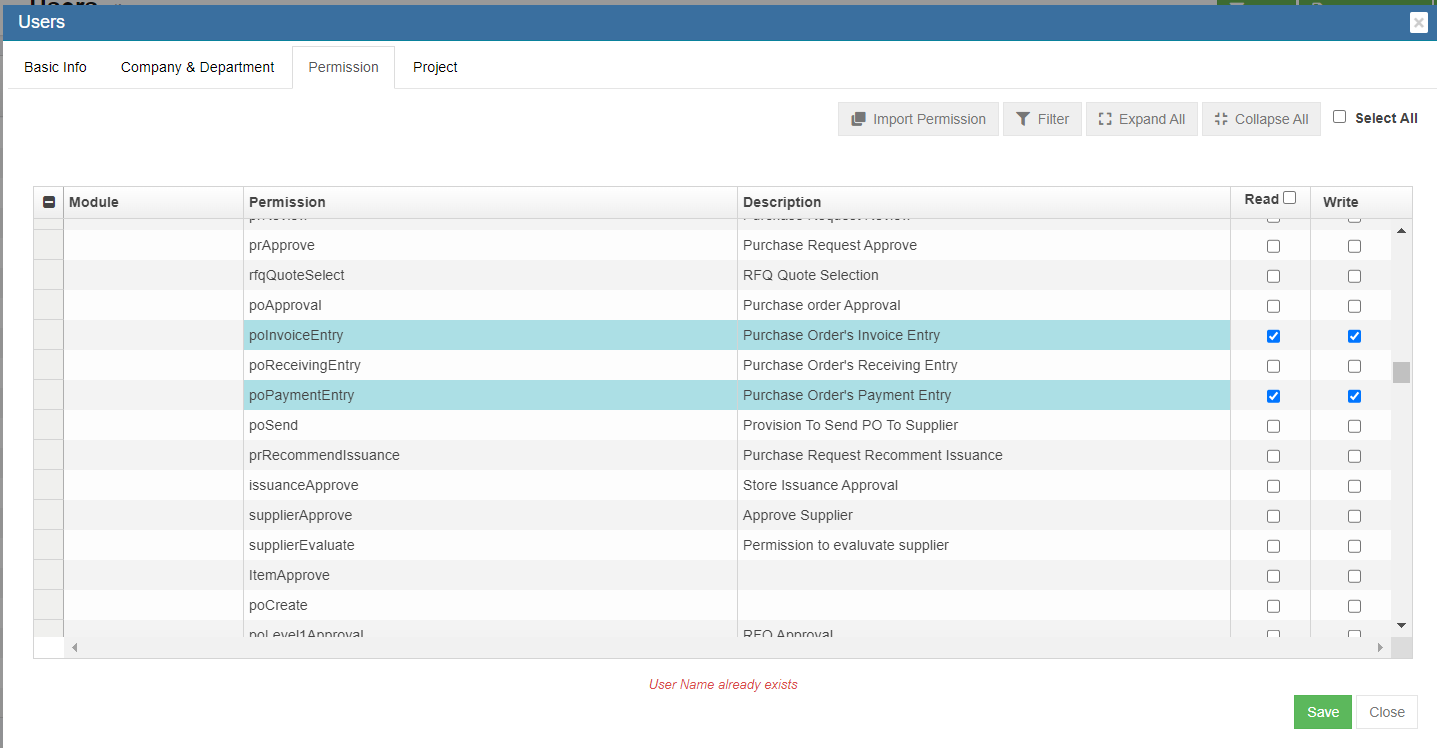Click the vertical scrollbar up arrow

(x=1401, y=232)
